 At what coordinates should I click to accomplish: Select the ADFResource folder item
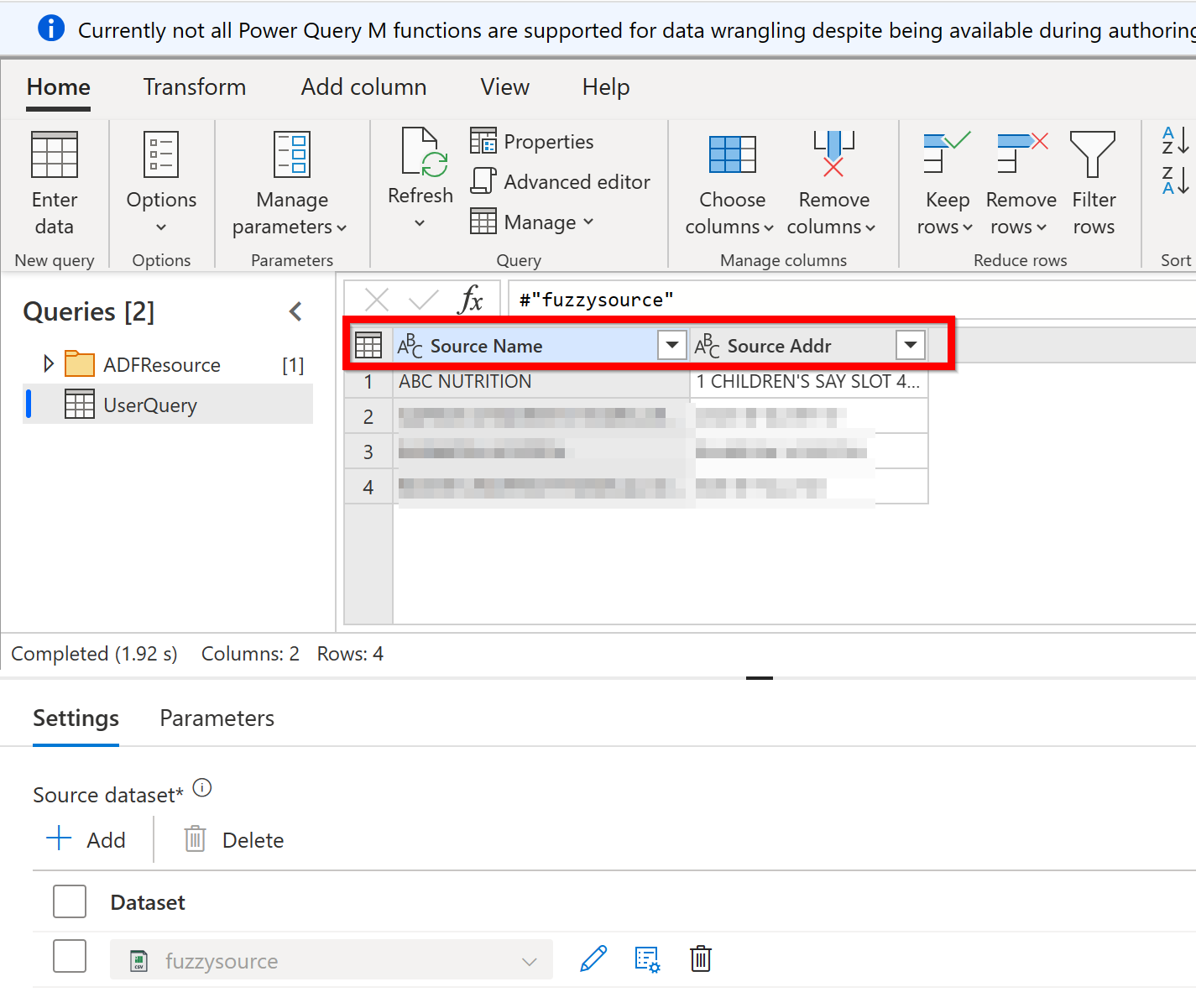click(x=161, y=365)
